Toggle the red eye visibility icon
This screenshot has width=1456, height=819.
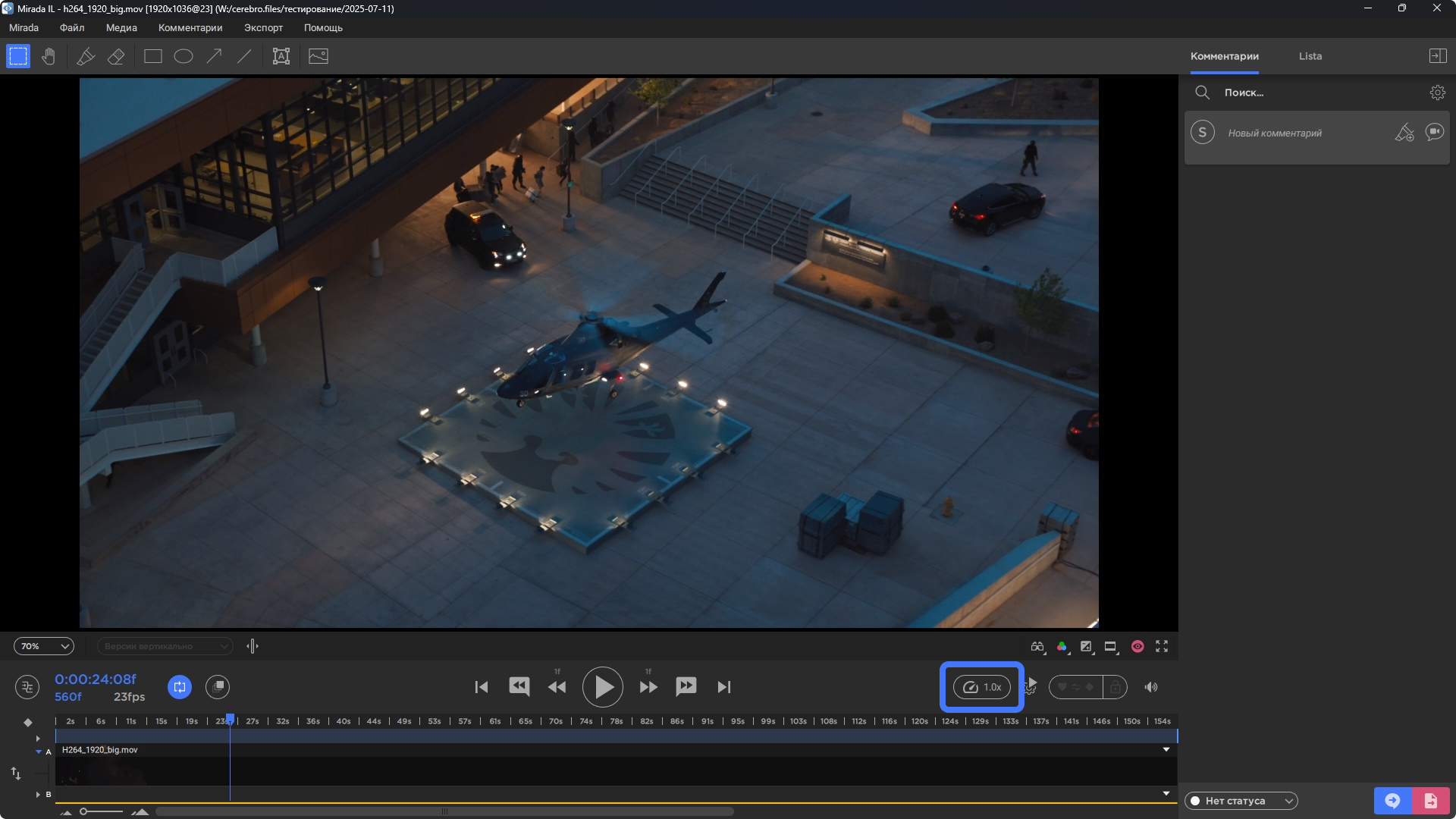(1137, 646)
